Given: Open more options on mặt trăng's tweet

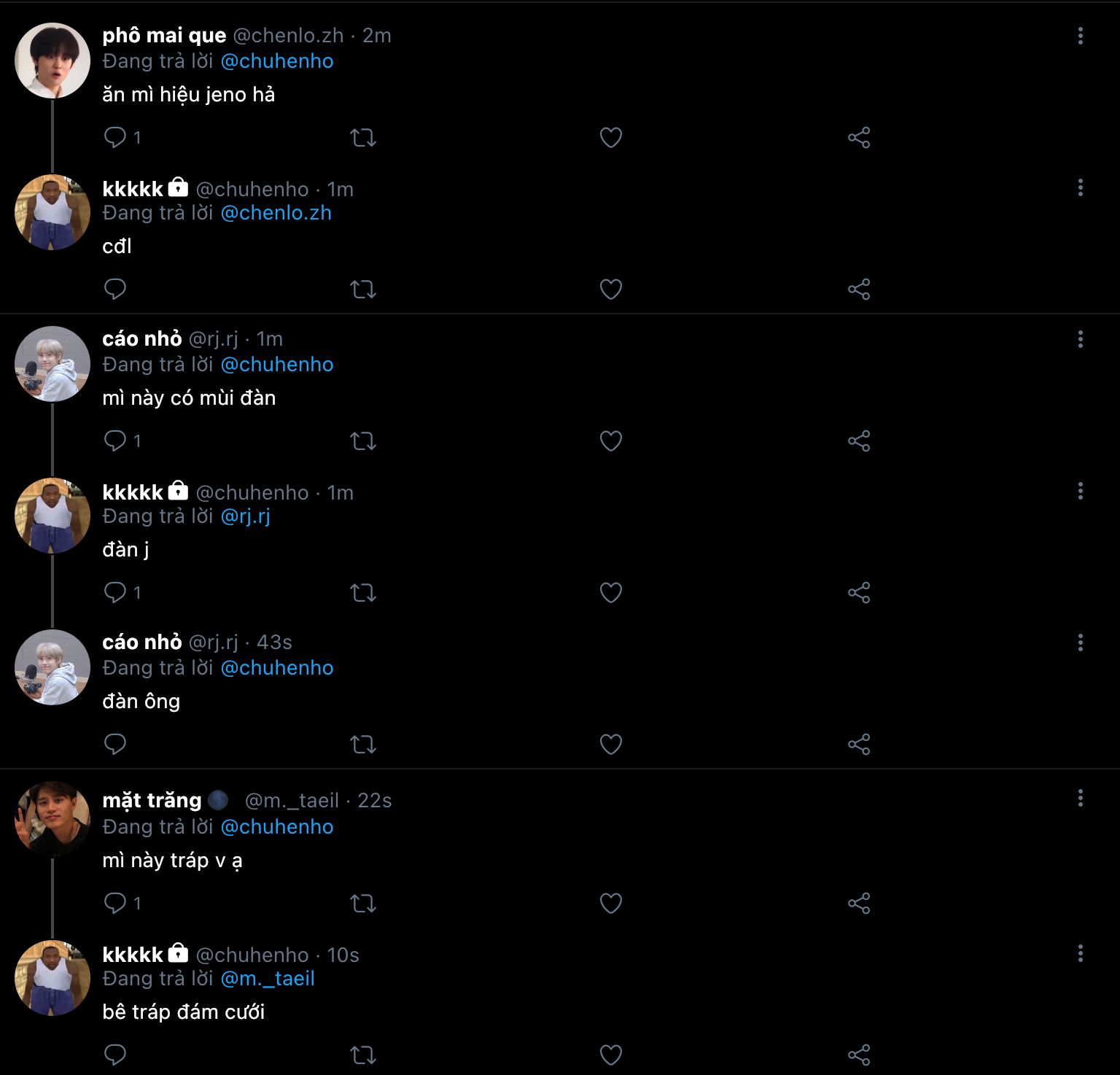Looking at the screenshot, I should (x=1081, y=798).
